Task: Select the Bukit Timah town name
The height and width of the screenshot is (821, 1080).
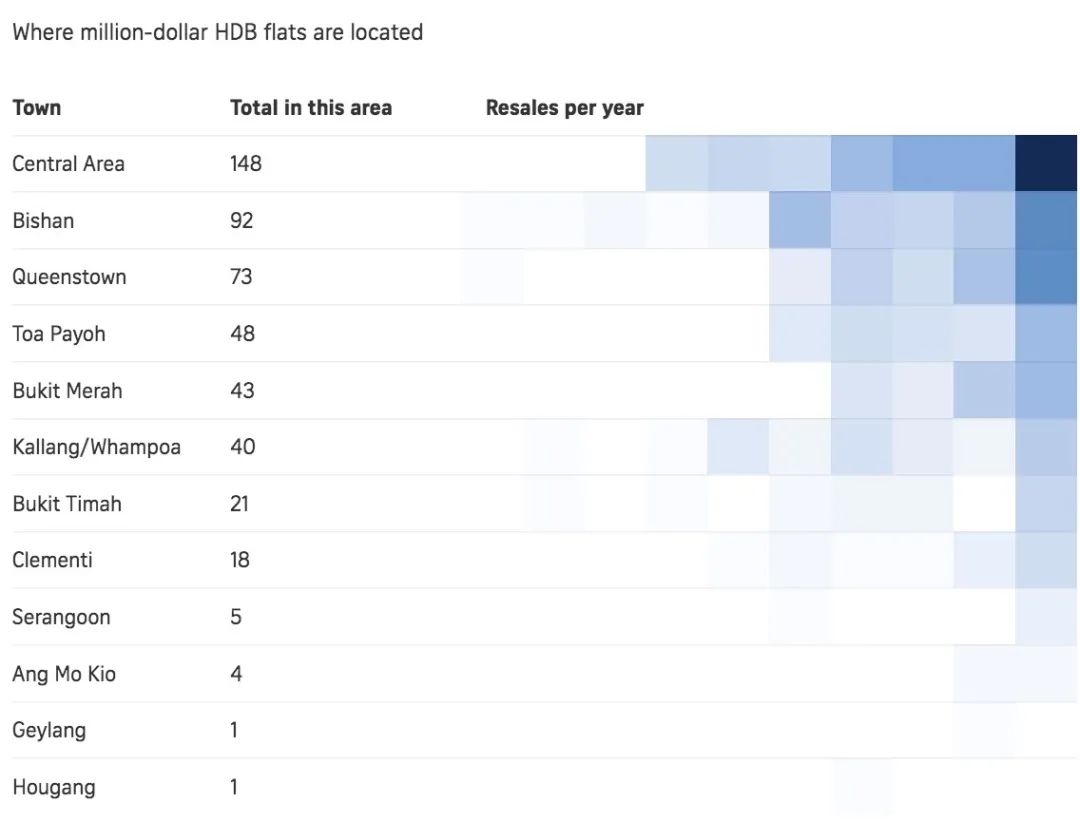Action: click(x=67, y=504)
